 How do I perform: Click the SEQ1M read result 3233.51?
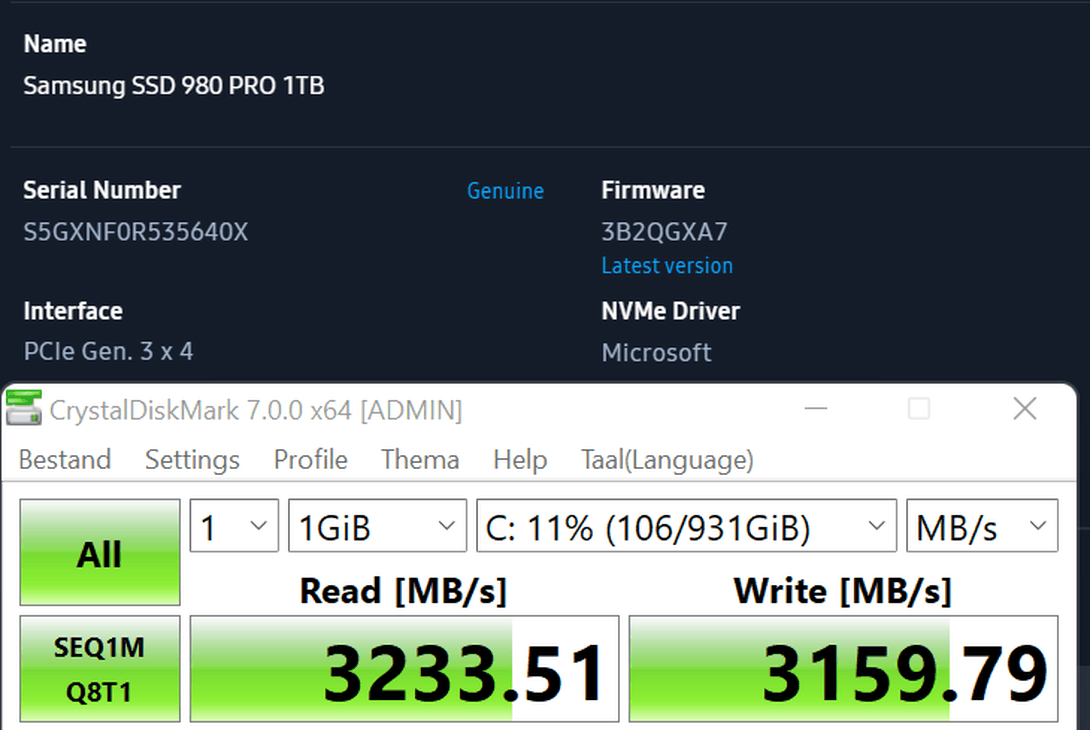(404, 669)
